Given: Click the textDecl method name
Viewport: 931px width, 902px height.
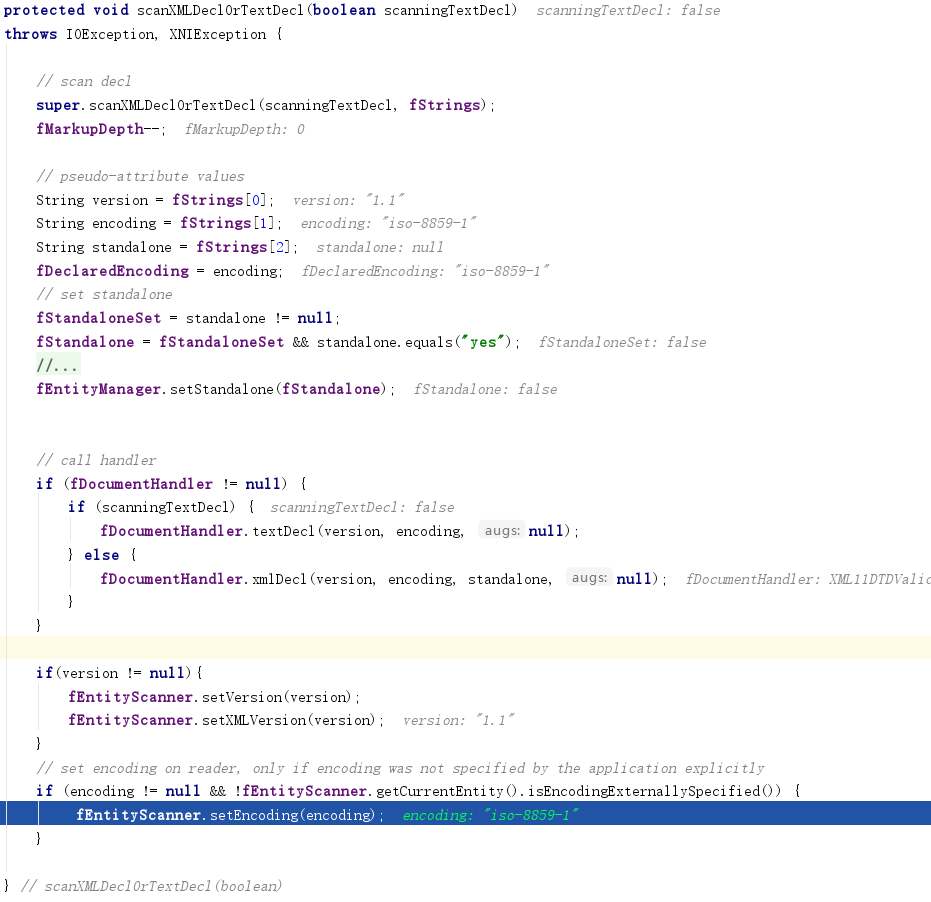Looking at the screenshot, I should pyautogui.click(x=284, y=531).
